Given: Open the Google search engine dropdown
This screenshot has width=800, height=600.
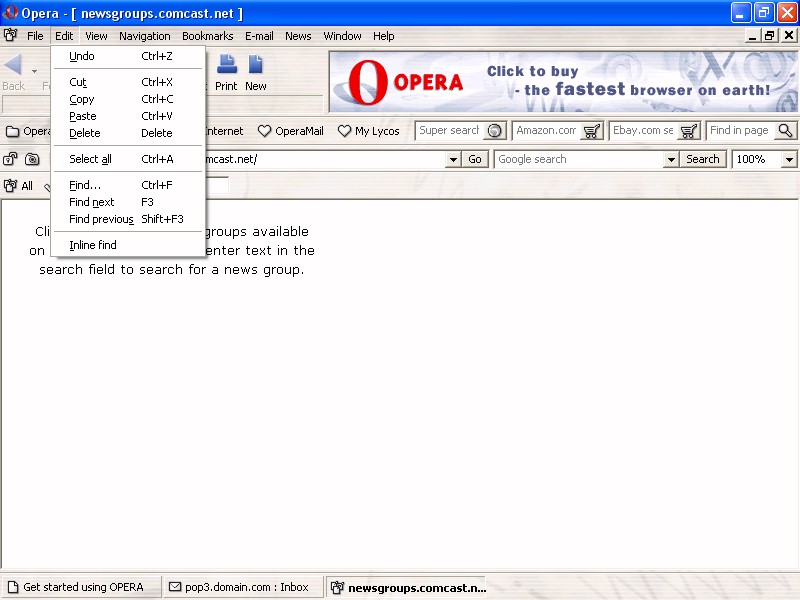Looking at the screenshot, I should (671, 160).
